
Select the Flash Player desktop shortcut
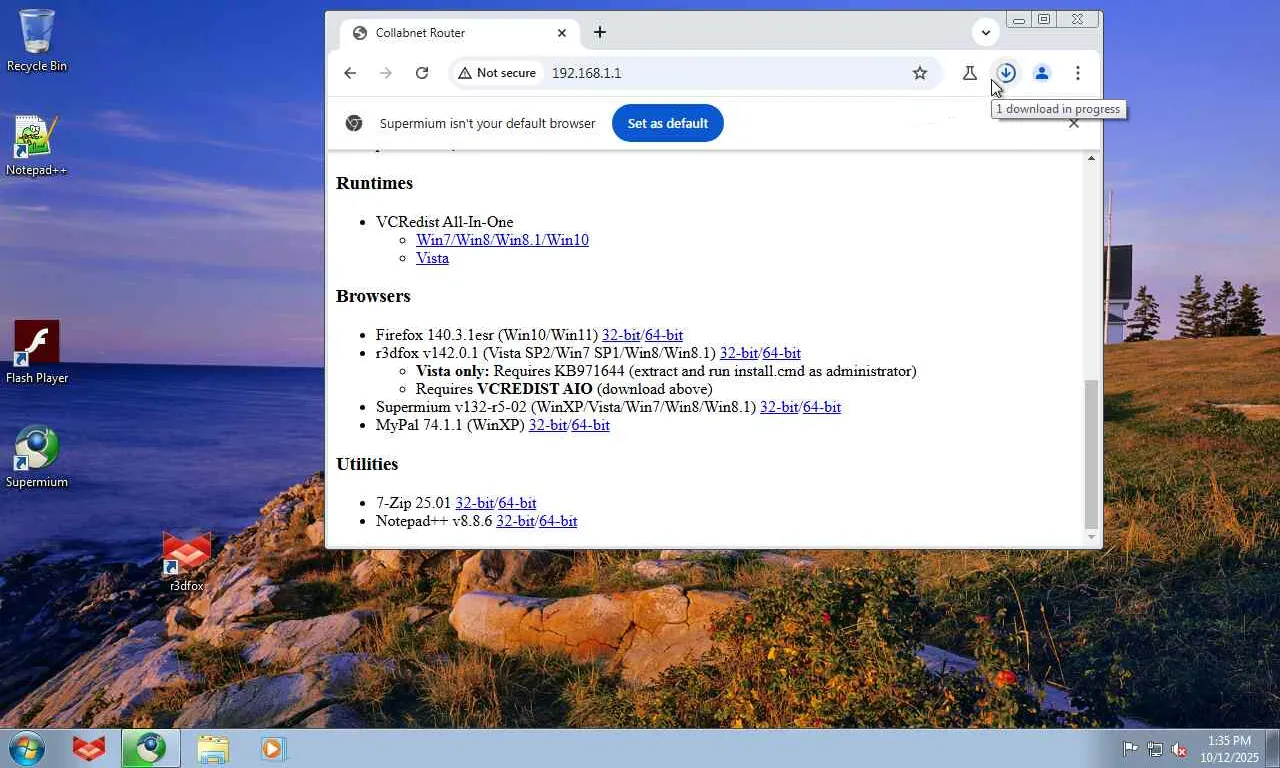pos(37,352)
